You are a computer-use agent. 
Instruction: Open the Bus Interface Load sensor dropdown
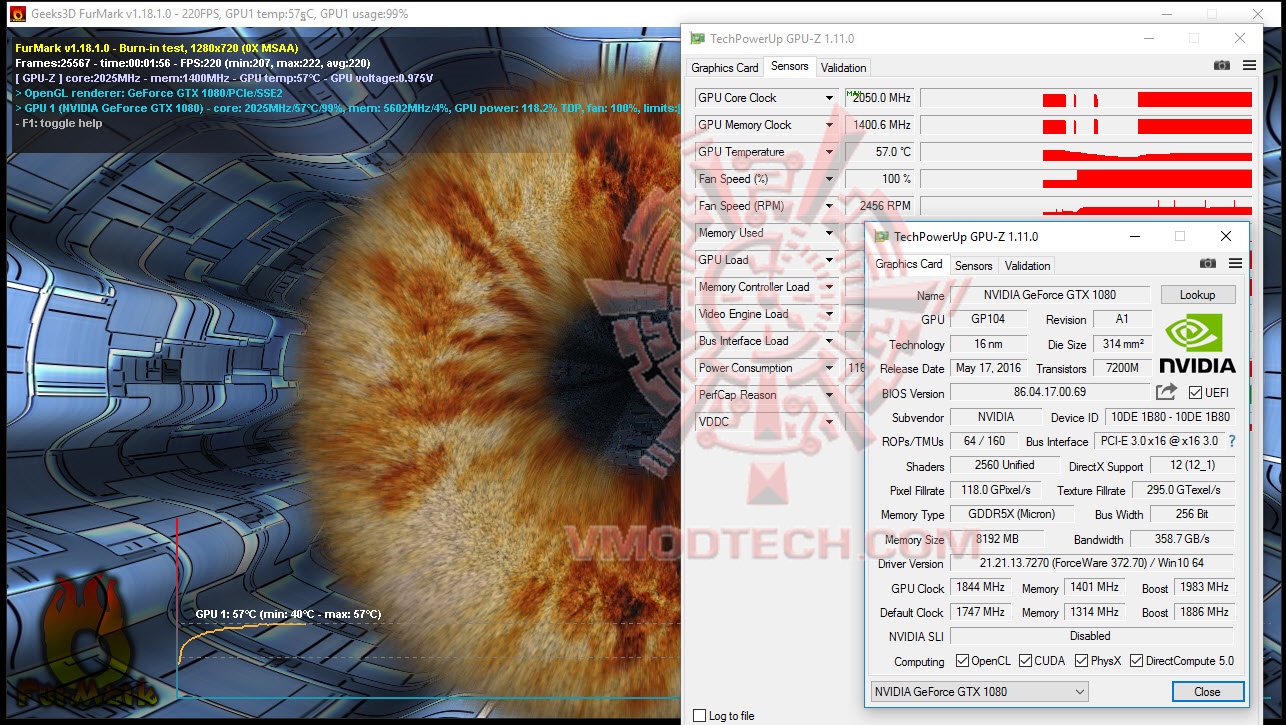[x=829, y=341]
